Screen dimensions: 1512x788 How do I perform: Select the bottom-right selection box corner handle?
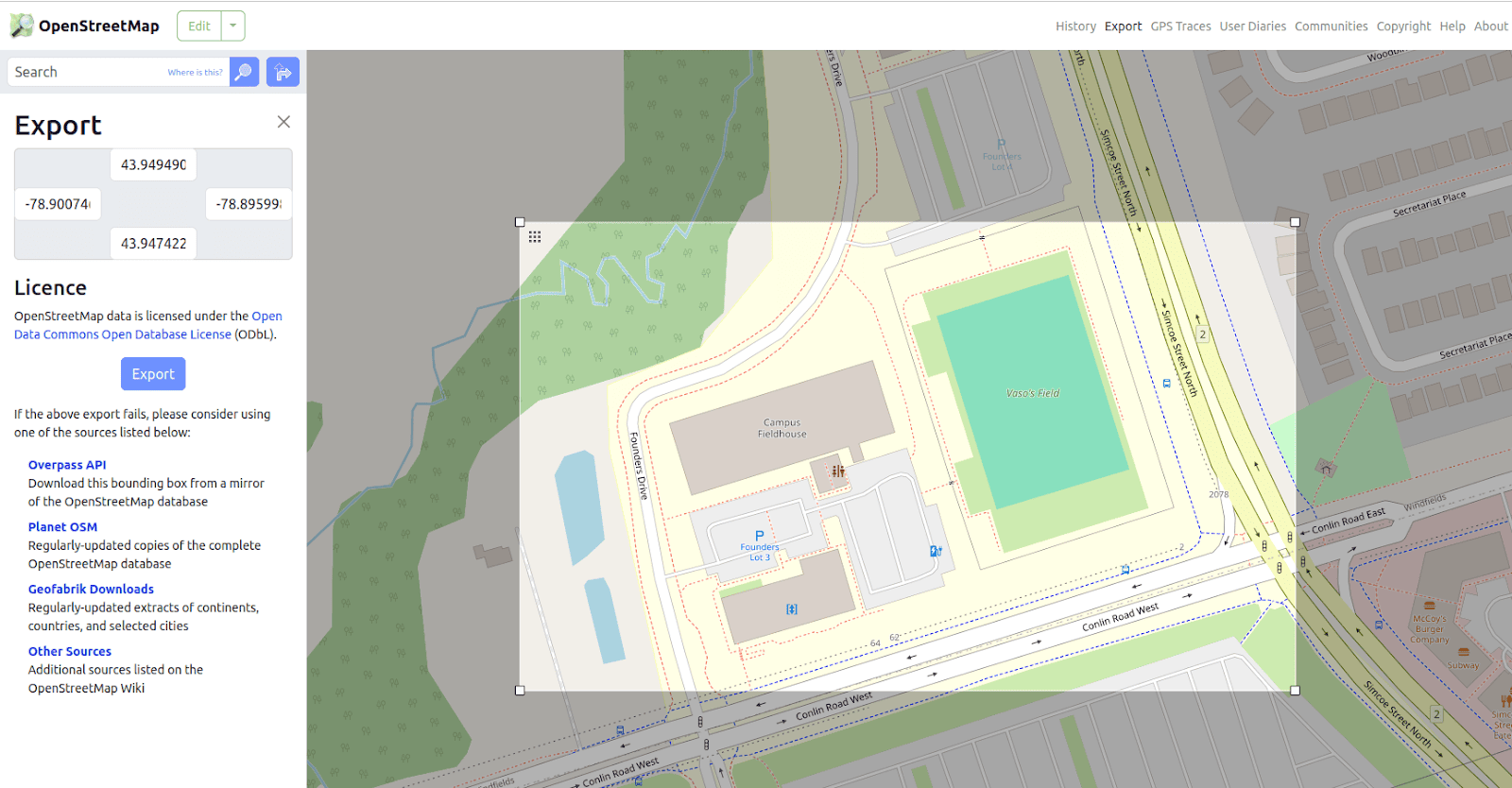click(1295, 691)
